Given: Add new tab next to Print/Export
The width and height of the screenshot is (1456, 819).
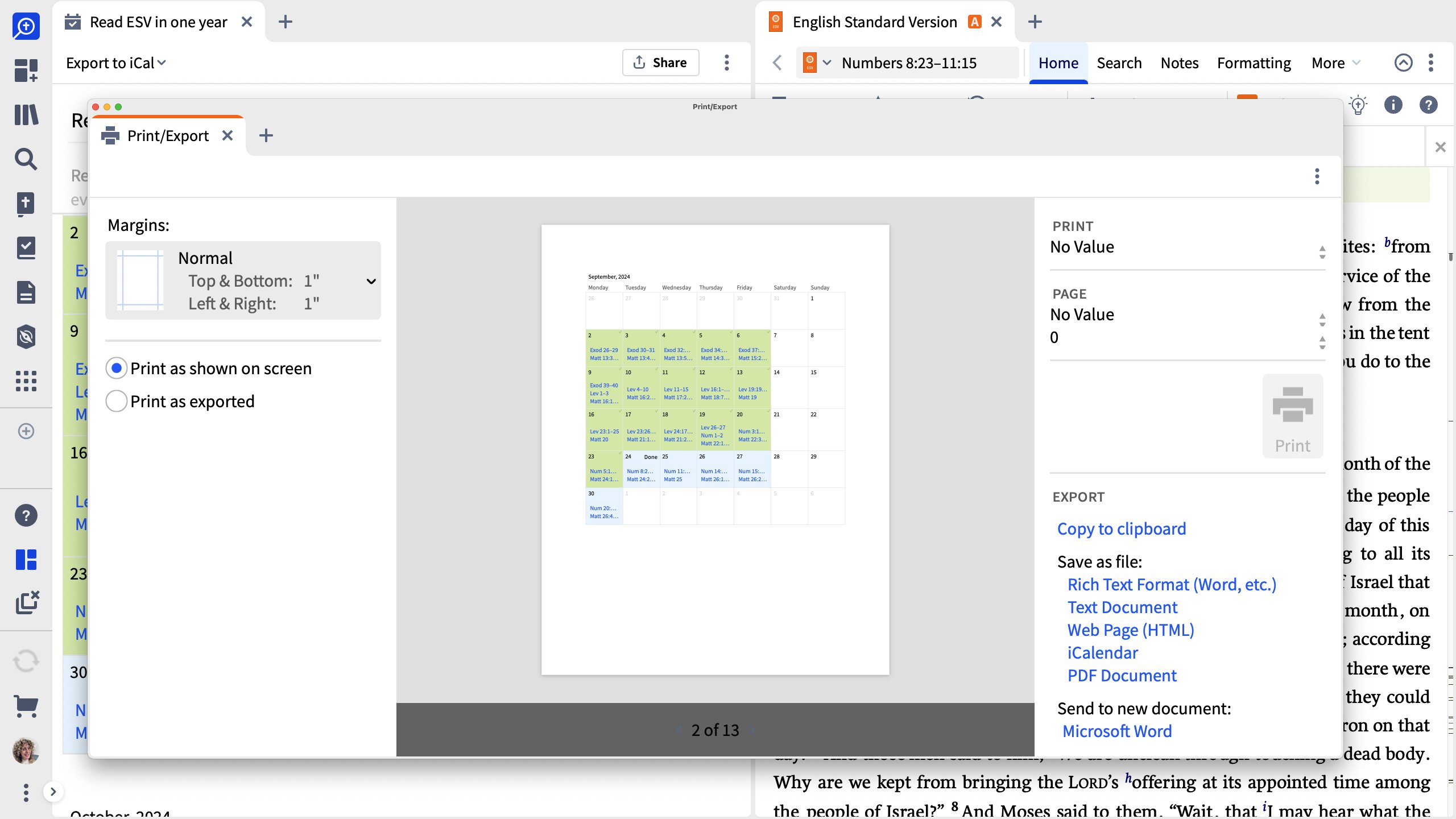Looking at the screenshot, I should click(x=266, y=136).
